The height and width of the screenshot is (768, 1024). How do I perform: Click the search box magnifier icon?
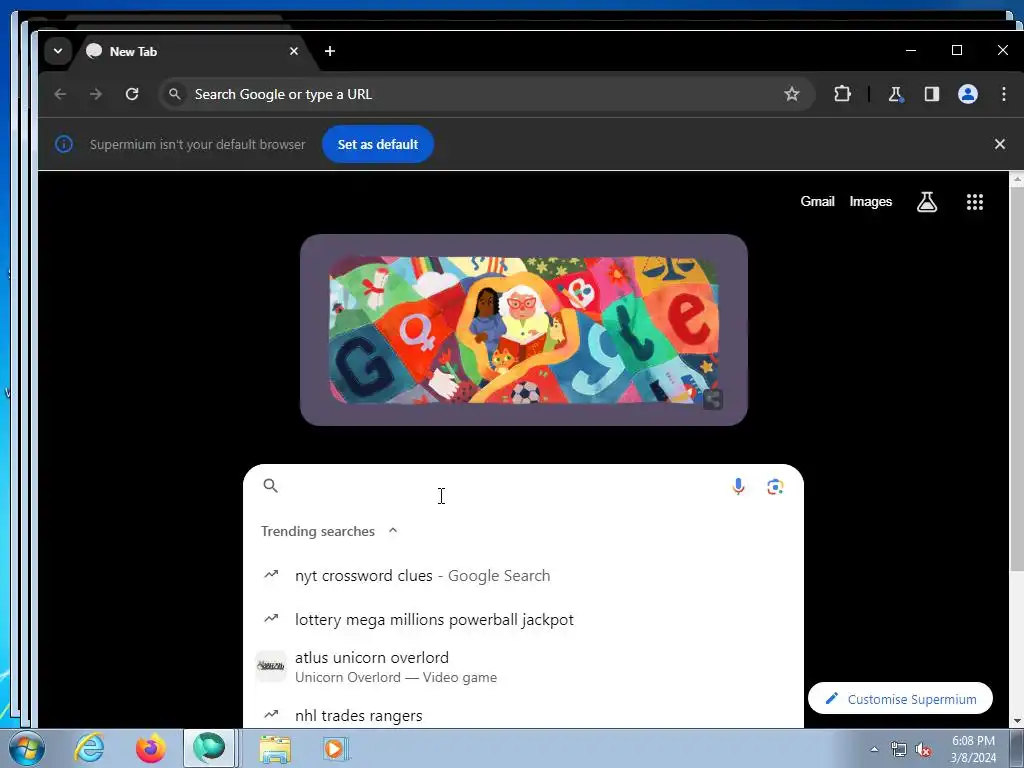point(270,485)
